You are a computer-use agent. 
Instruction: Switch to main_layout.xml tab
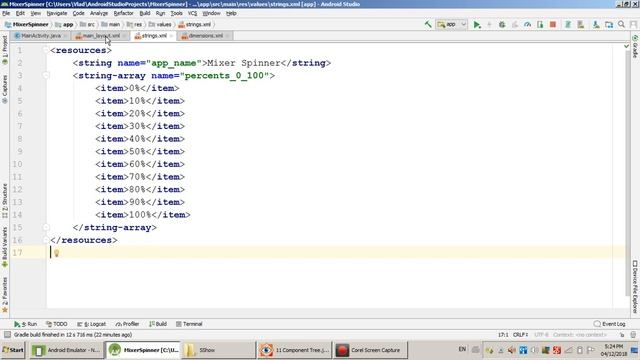pyautogui.click(x=101, y=36)
